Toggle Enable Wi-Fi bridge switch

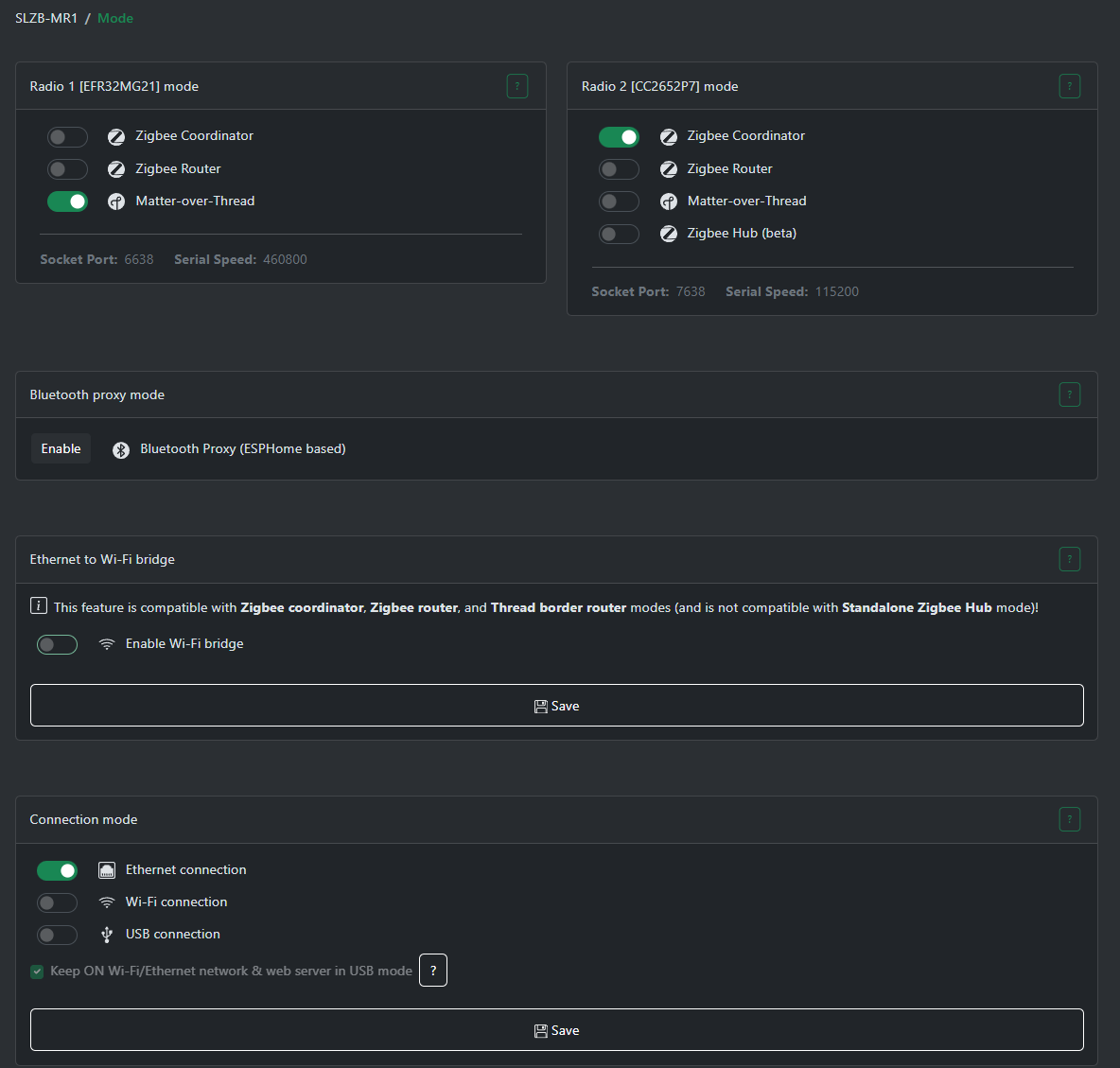pyautogui.click(x=57, y=644)
